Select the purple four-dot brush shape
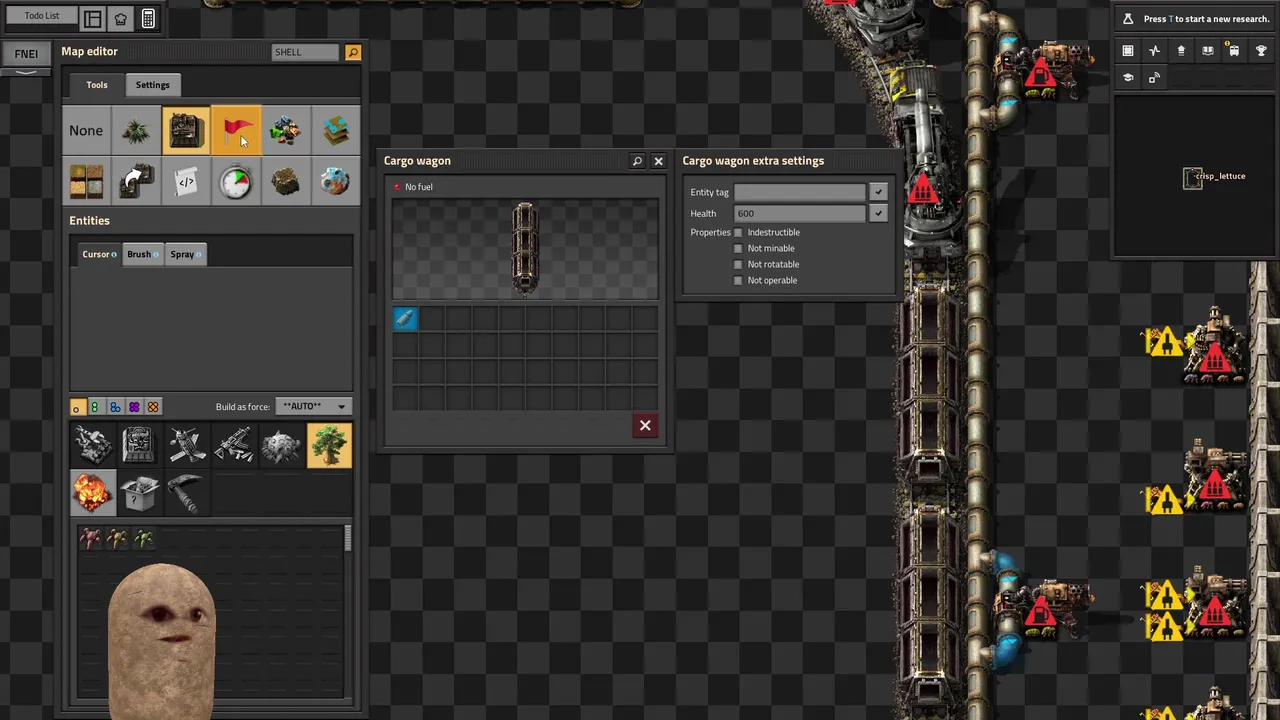Screen dimensions: 1280x720 tap(134, 407)
